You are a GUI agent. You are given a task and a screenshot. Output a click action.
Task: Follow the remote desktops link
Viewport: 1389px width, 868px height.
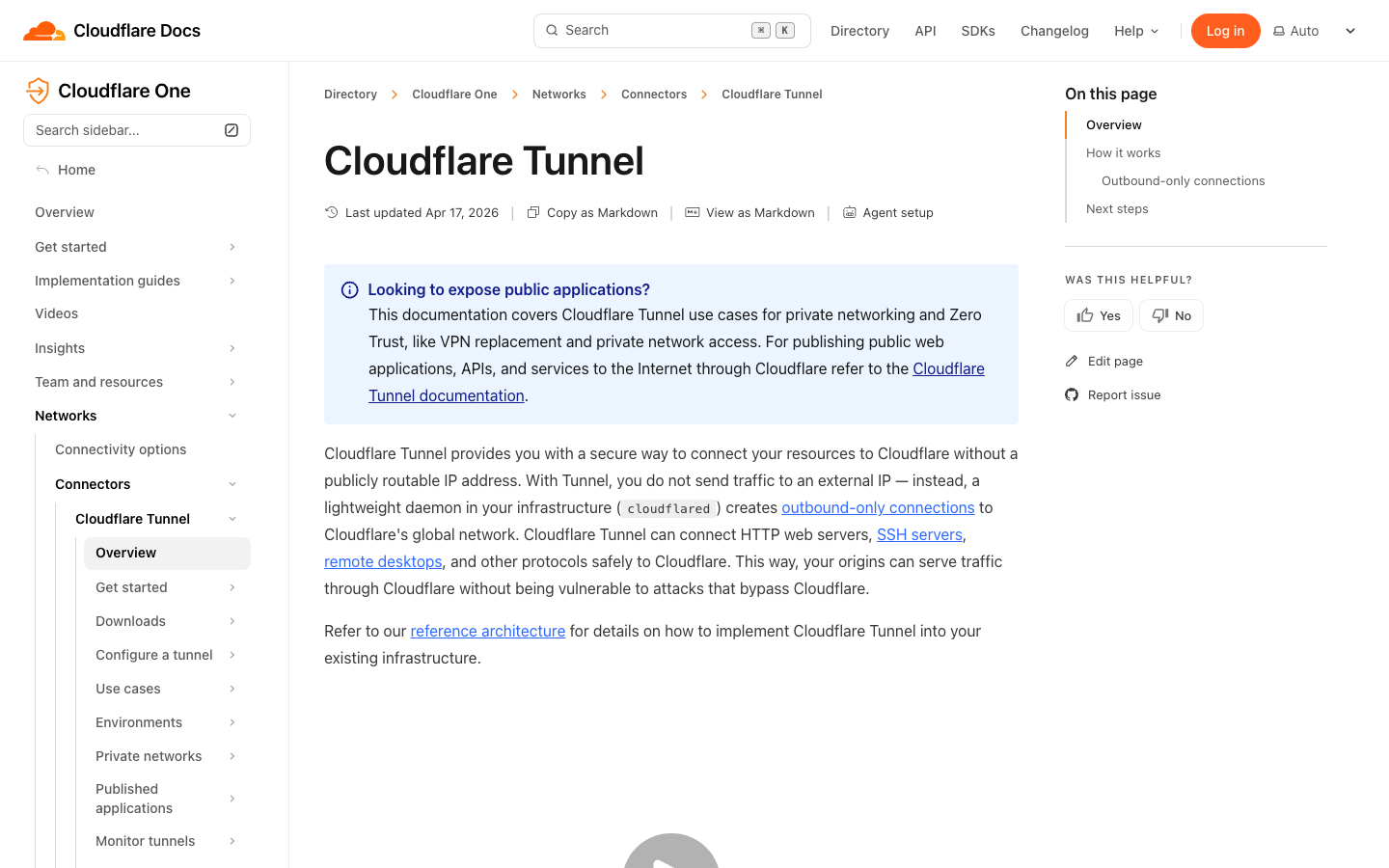pos(383,561)
